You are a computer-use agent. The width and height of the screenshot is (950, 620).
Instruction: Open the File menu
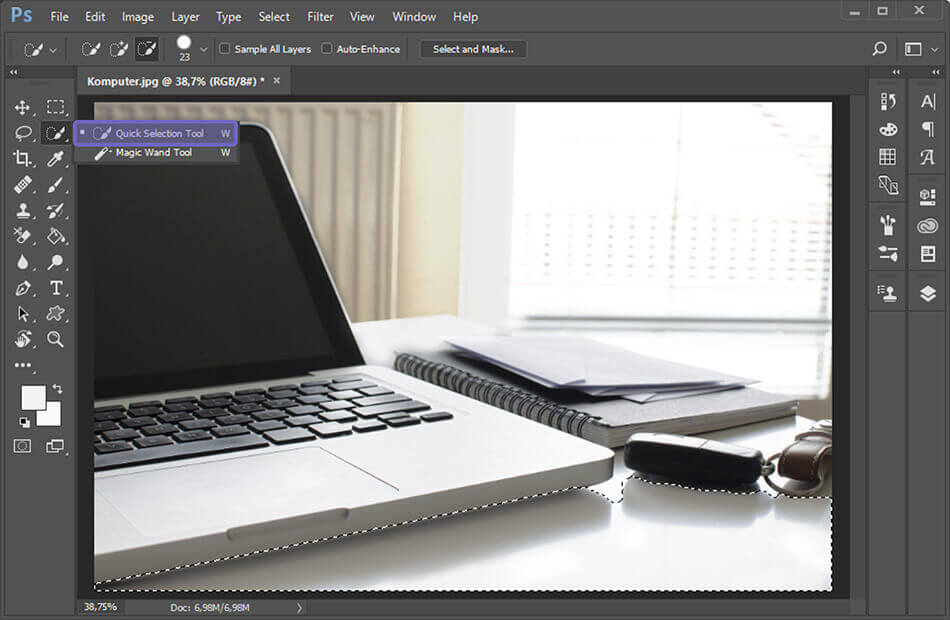[59, 17]
